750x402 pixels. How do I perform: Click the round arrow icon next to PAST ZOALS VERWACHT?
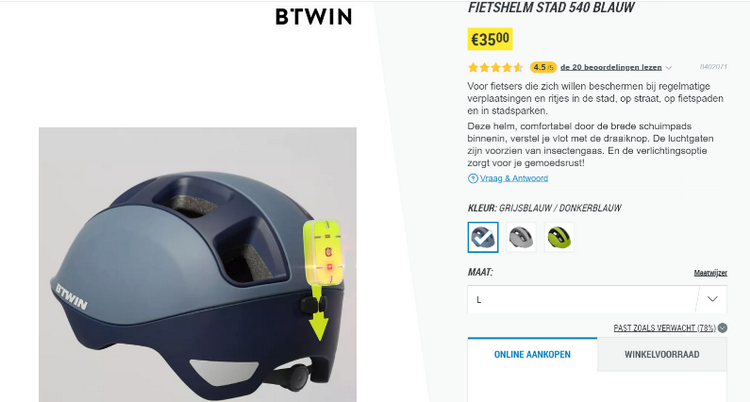(x=723, y=328)
